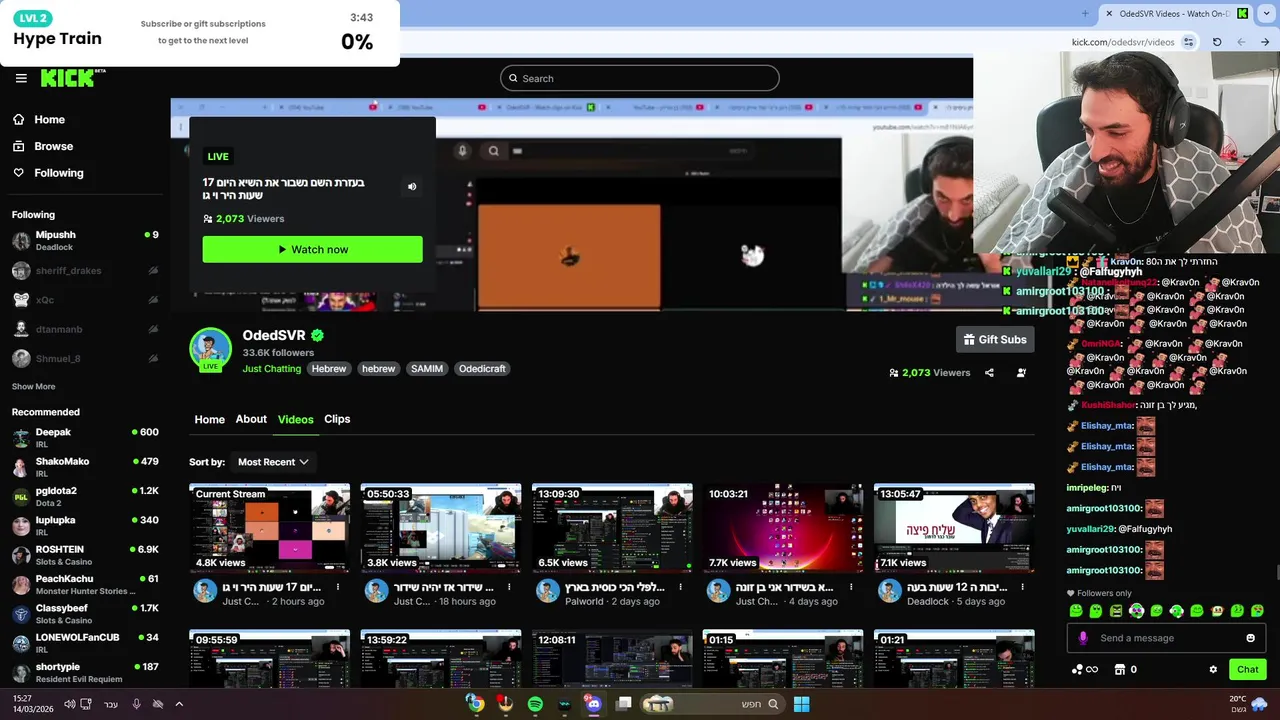This screenshot has width=1280, height=720.
Task: Click the Hebrew tag with capital H
Action: (x=328, y=369)
